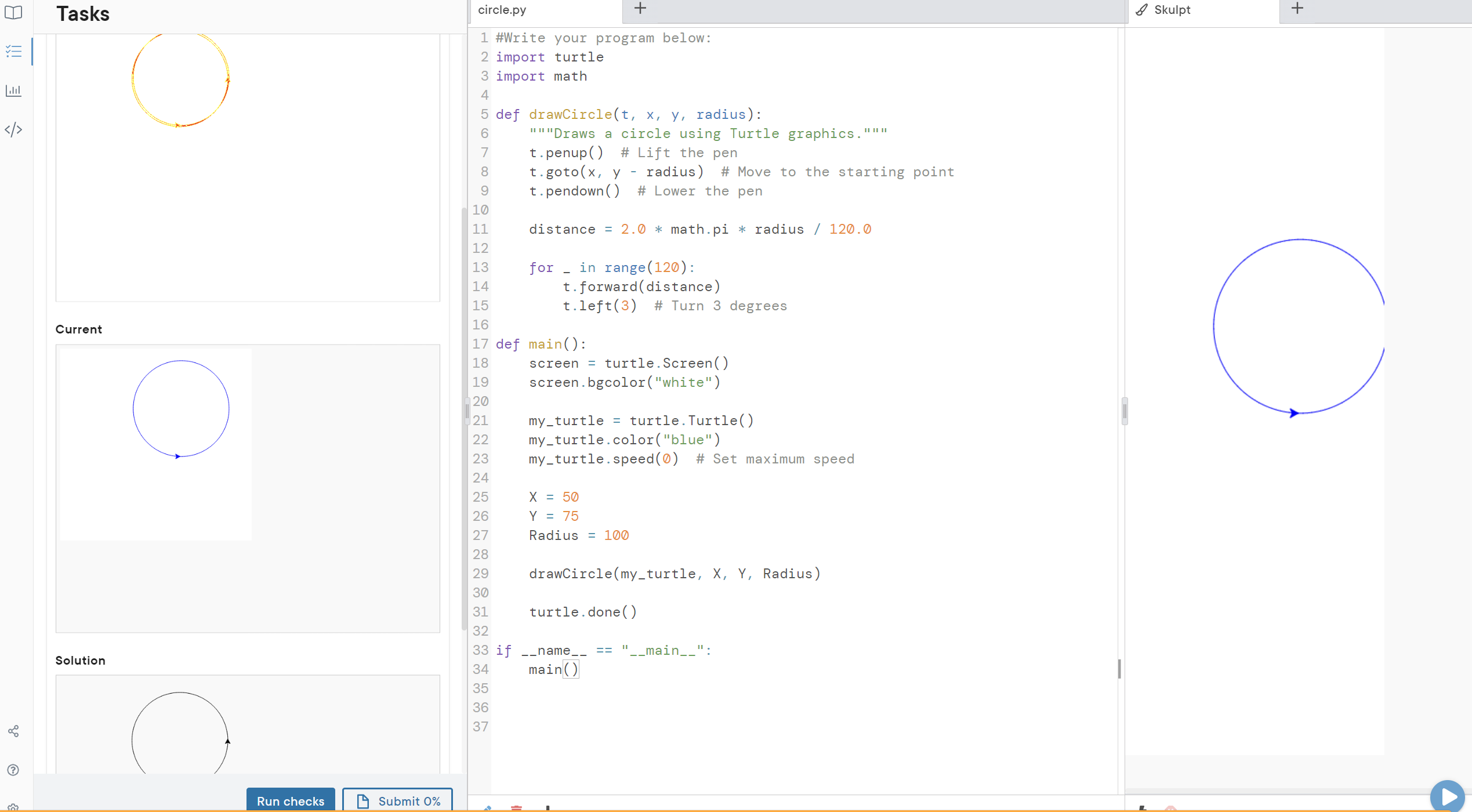Switch to the circle.py tab
The image size is (1472, 812).
click(x=501, y=9)
